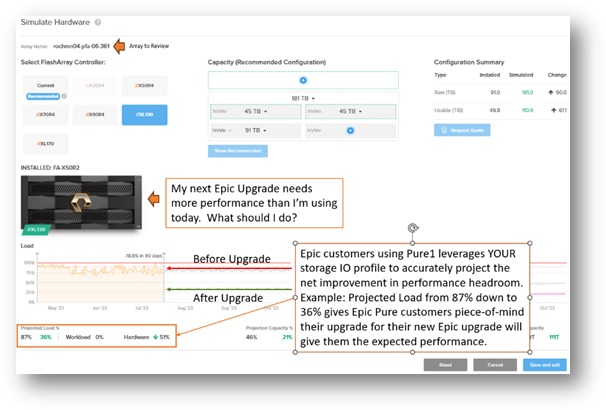
Task: Click the green //XL130 tag on array image
Action: point(36,230)
